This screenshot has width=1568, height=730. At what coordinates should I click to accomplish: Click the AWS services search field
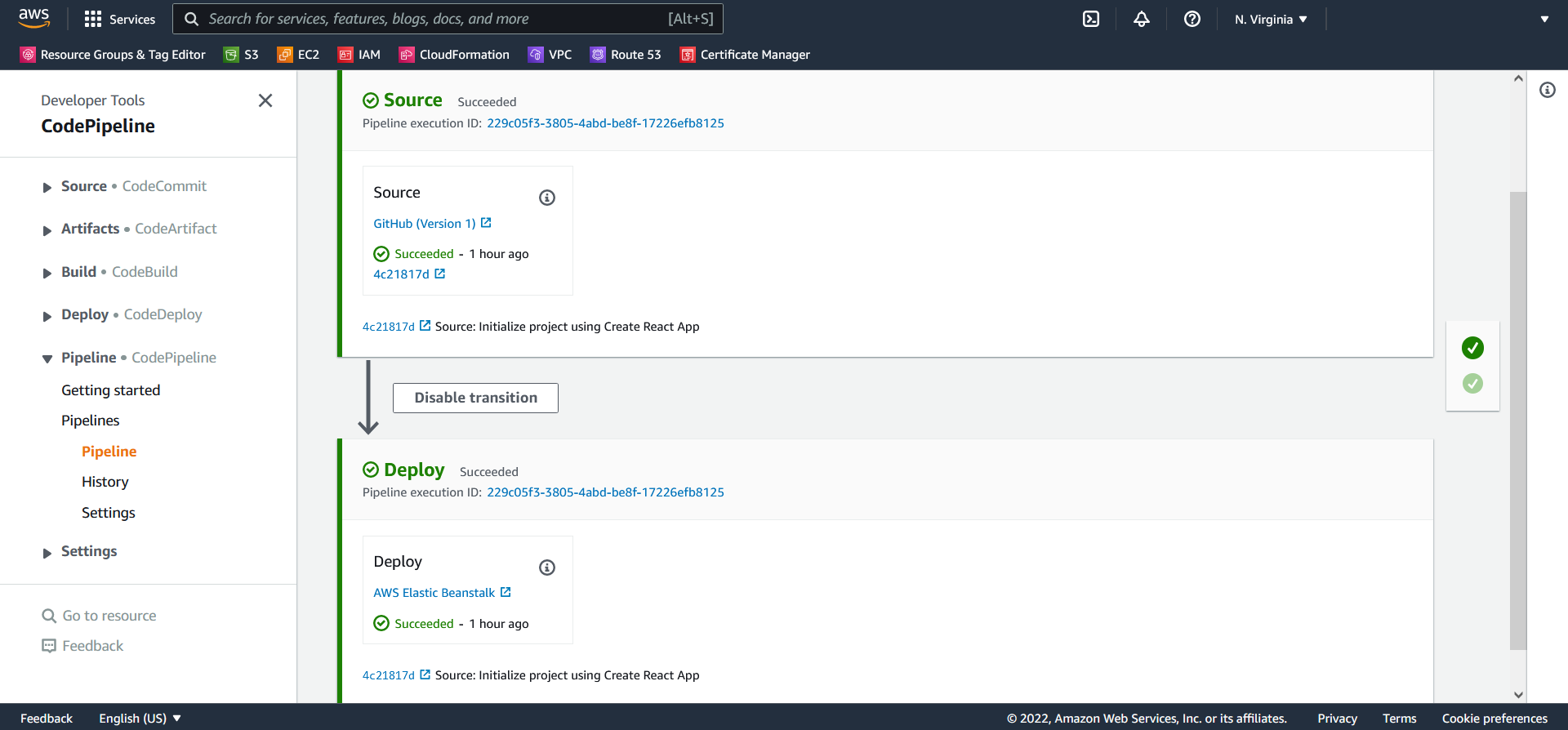tap(448, 19)
